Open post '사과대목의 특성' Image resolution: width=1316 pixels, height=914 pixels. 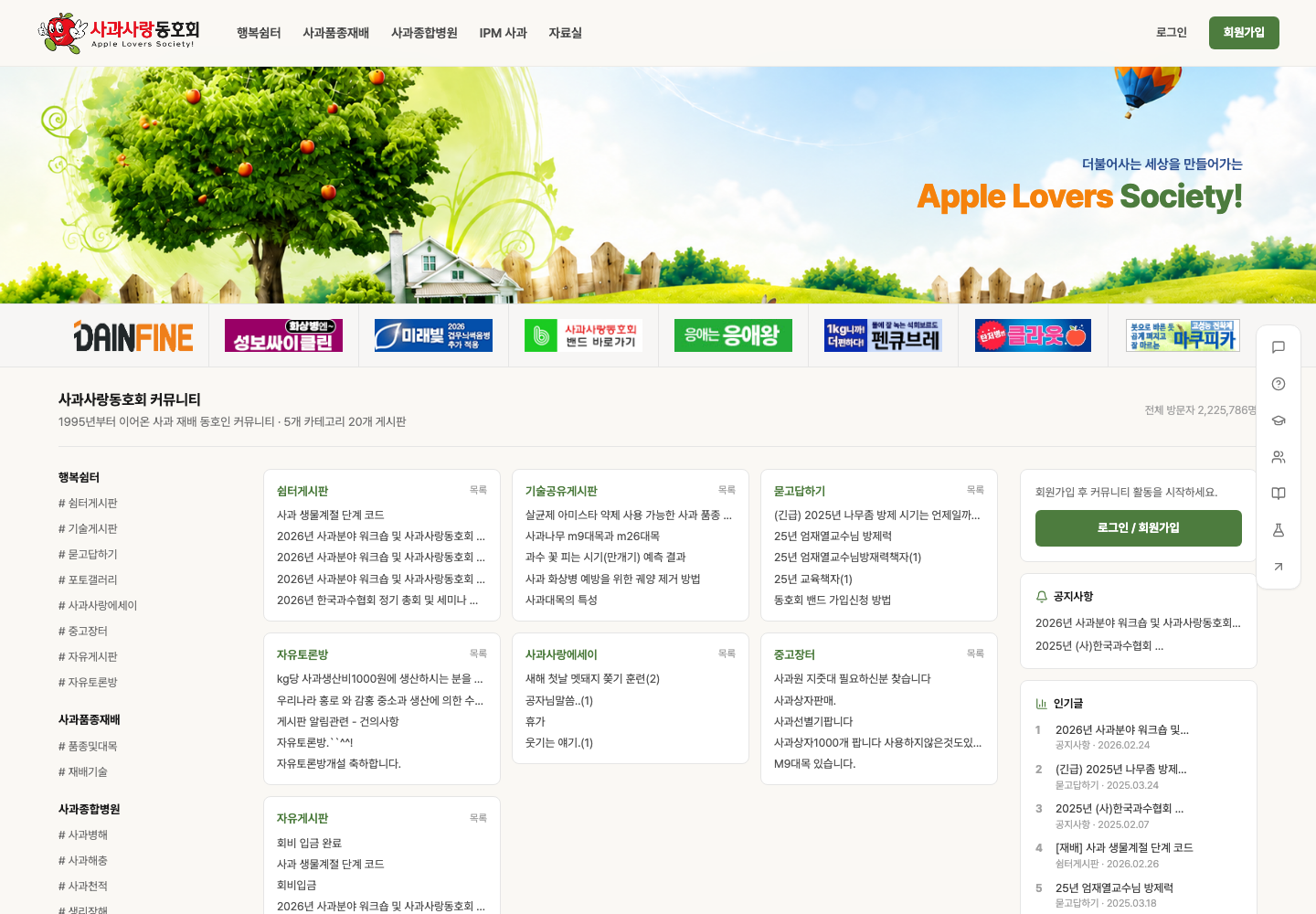[x=561, y=600]
